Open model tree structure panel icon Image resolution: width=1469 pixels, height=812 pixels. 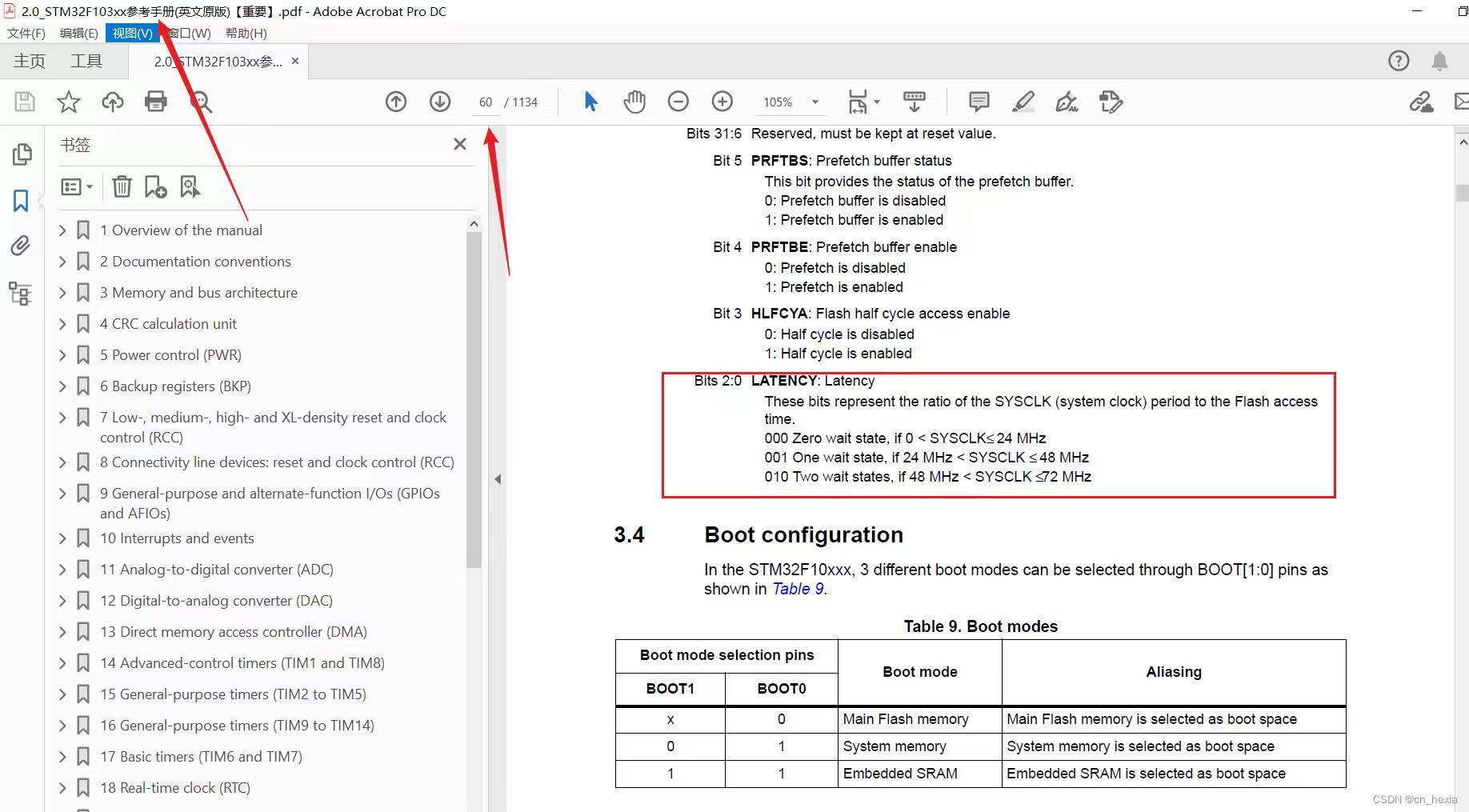pos(21,294)
